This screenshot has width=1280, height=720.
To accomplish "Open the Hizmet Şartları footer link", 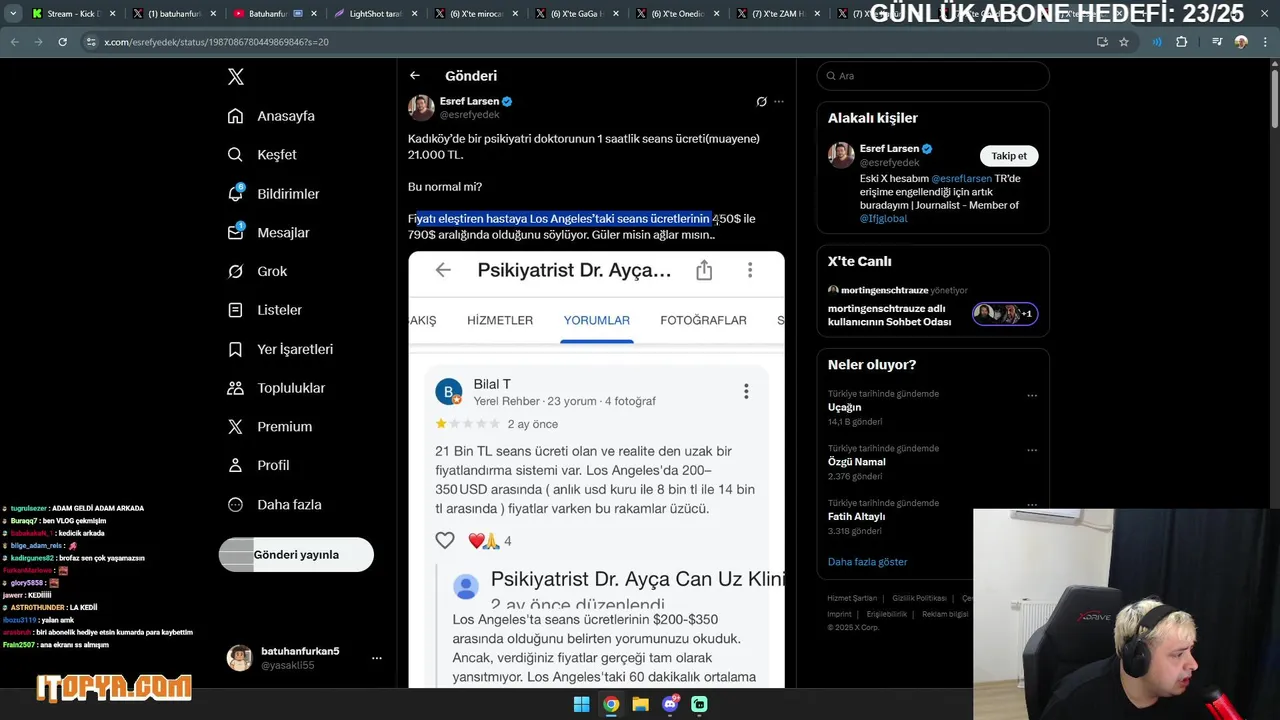I will [852, 598].
